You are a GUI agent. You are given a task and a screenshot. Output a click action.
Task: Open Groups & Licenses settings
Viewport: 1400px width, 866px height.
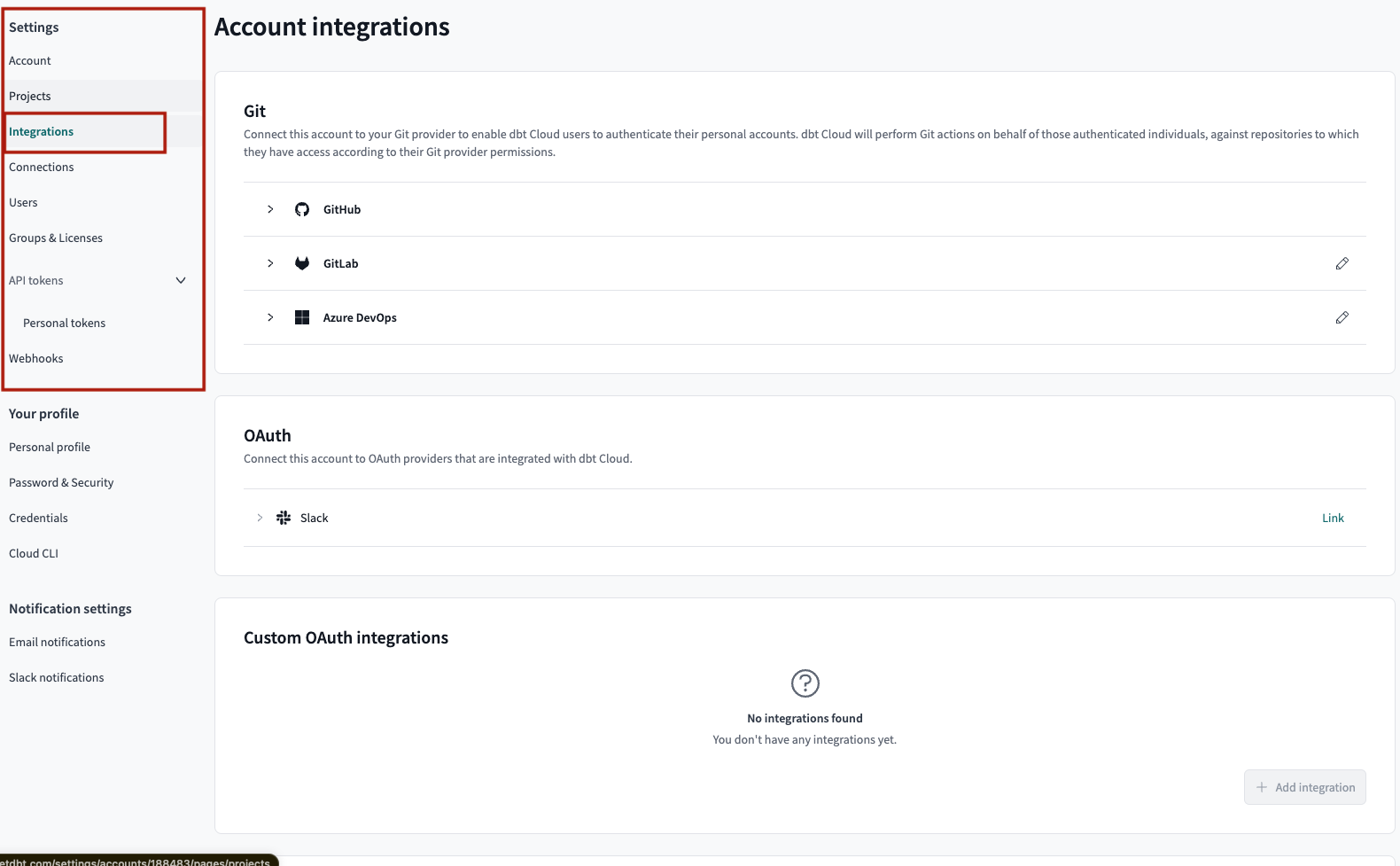56,238
